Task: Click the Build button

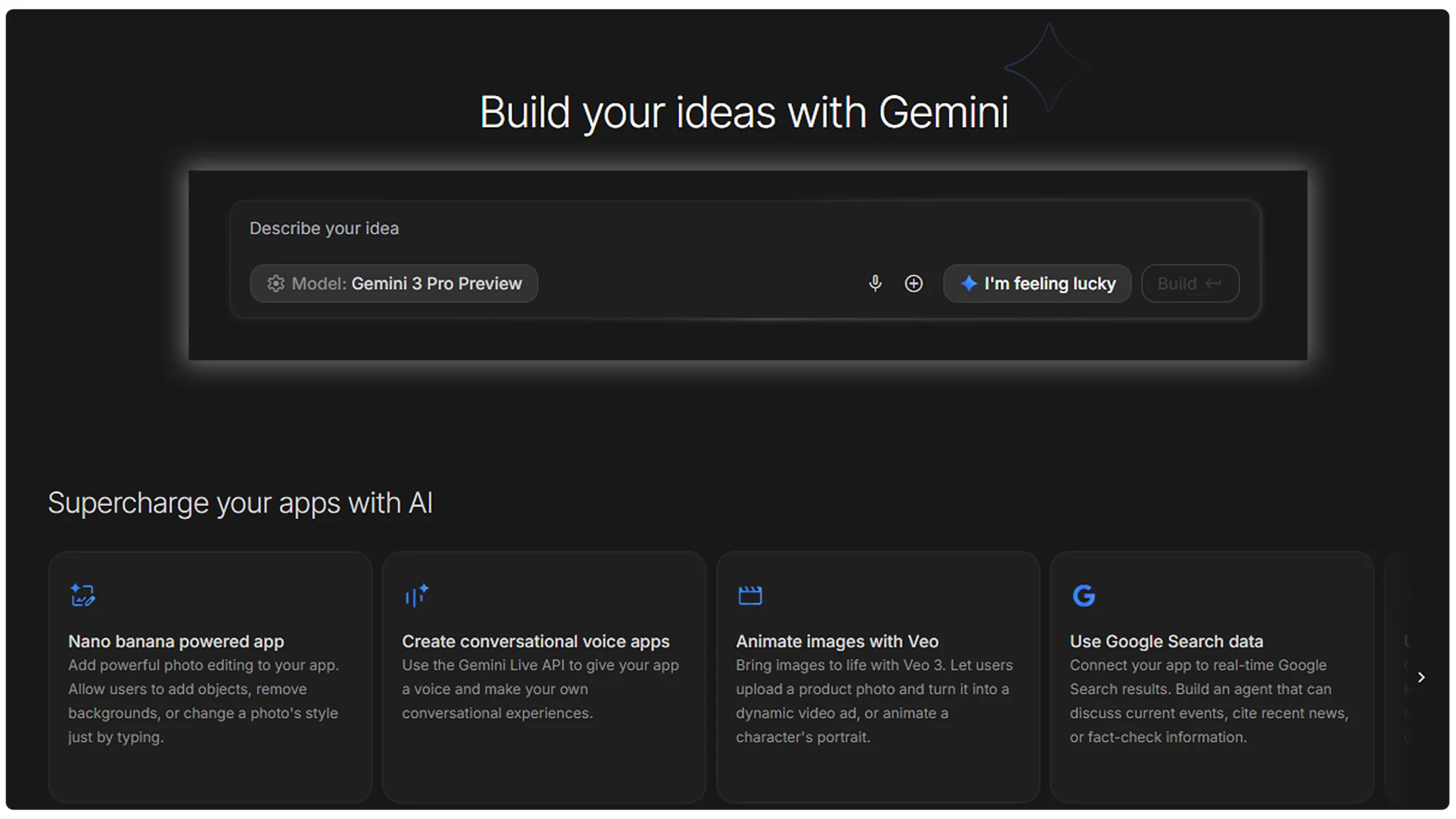Action: pos(1190,283)
